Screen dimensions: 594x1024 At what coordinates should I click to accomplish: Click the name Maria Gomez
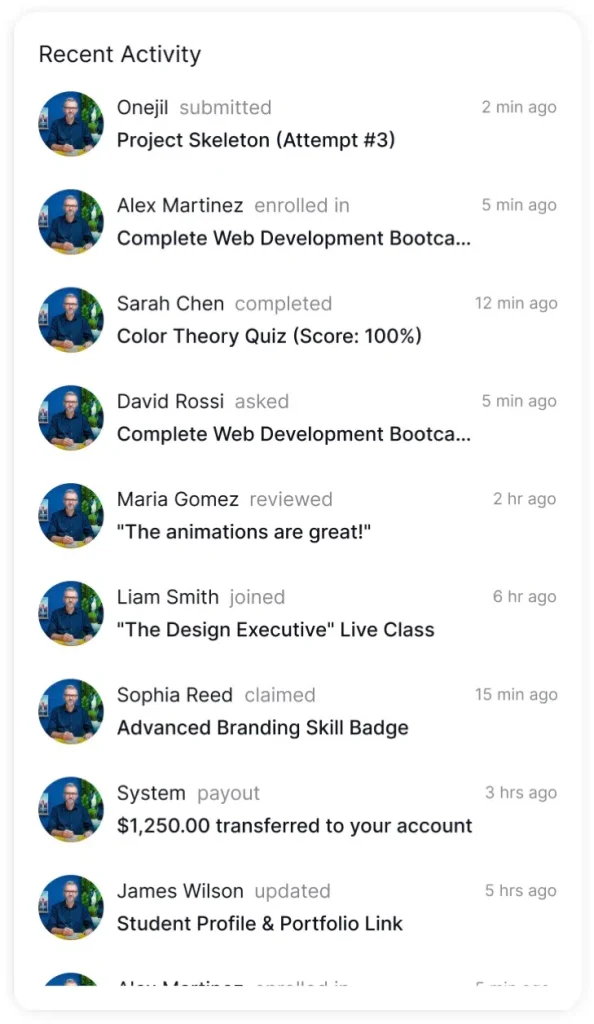[x=178, y=500]
